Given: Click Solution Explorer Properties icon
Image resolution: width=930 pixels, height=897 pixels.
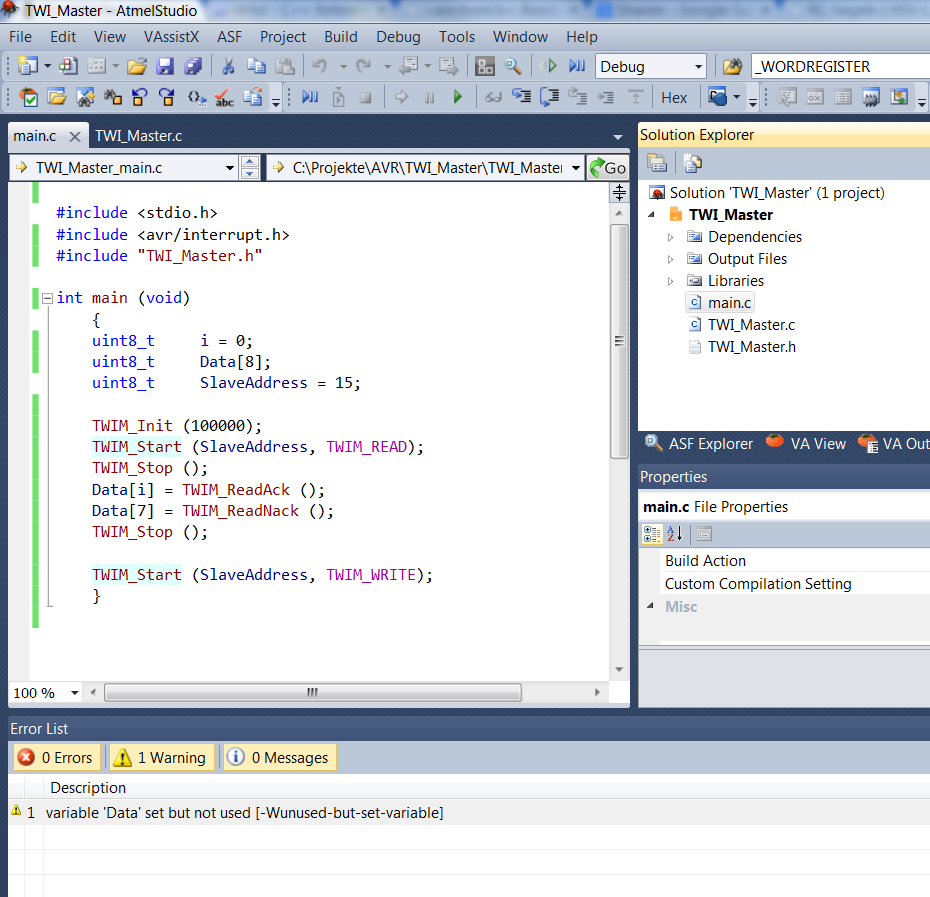Looking at the screenshot, I should pos(657,163).
